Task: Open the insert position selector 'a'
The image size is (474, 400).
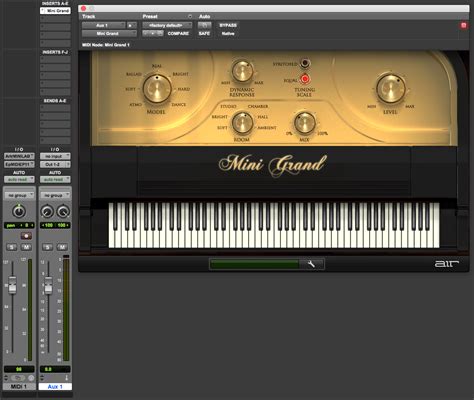Action: (132, 25)
